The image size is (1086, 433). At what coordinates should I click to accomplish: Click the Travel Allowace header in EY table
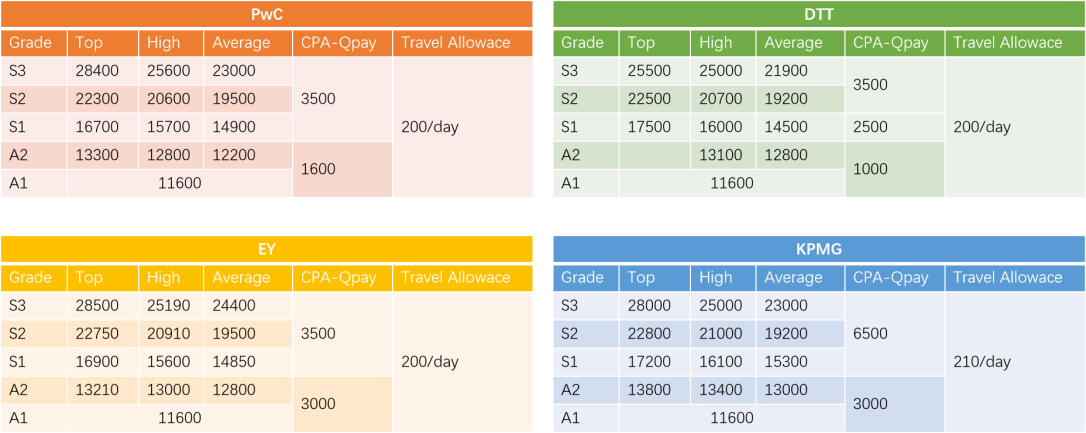coord(456,278)
